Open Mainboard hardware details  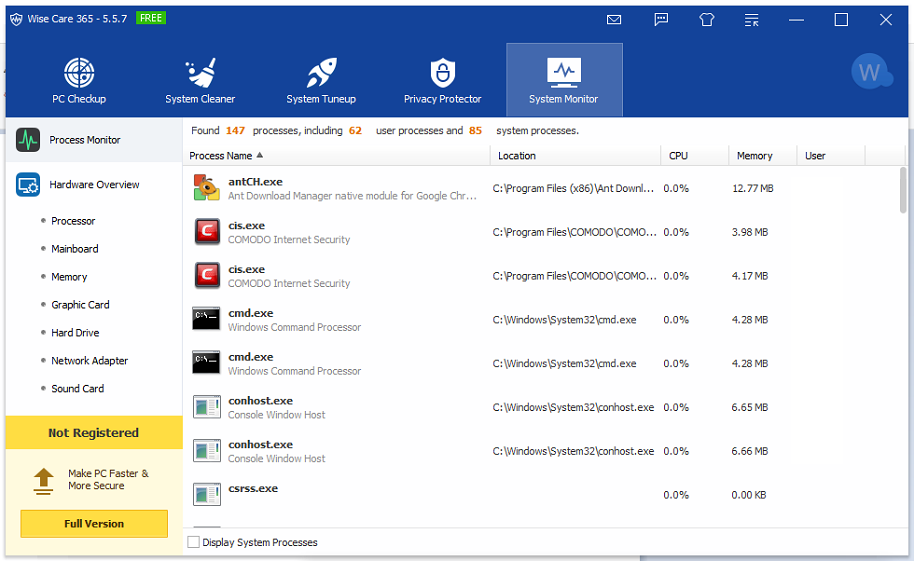click(x=75, y=249)
